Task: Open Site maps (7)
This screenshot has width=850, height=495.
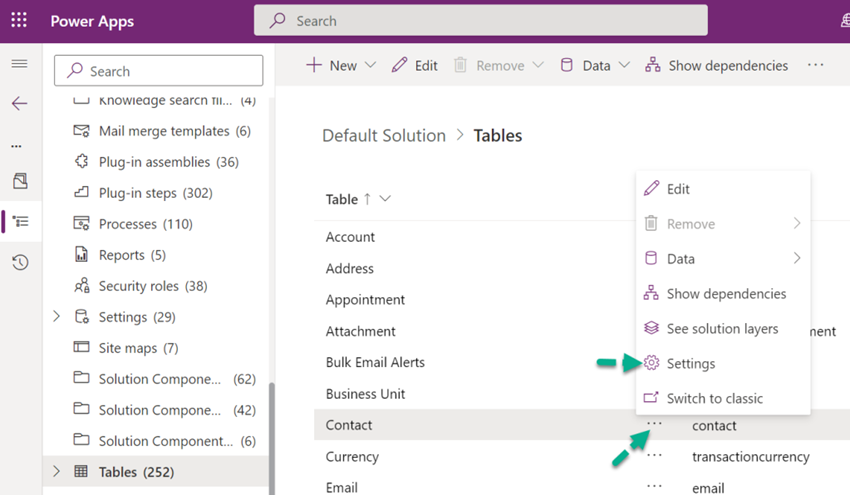Action: pyautogui.click(x=126, y=348)
